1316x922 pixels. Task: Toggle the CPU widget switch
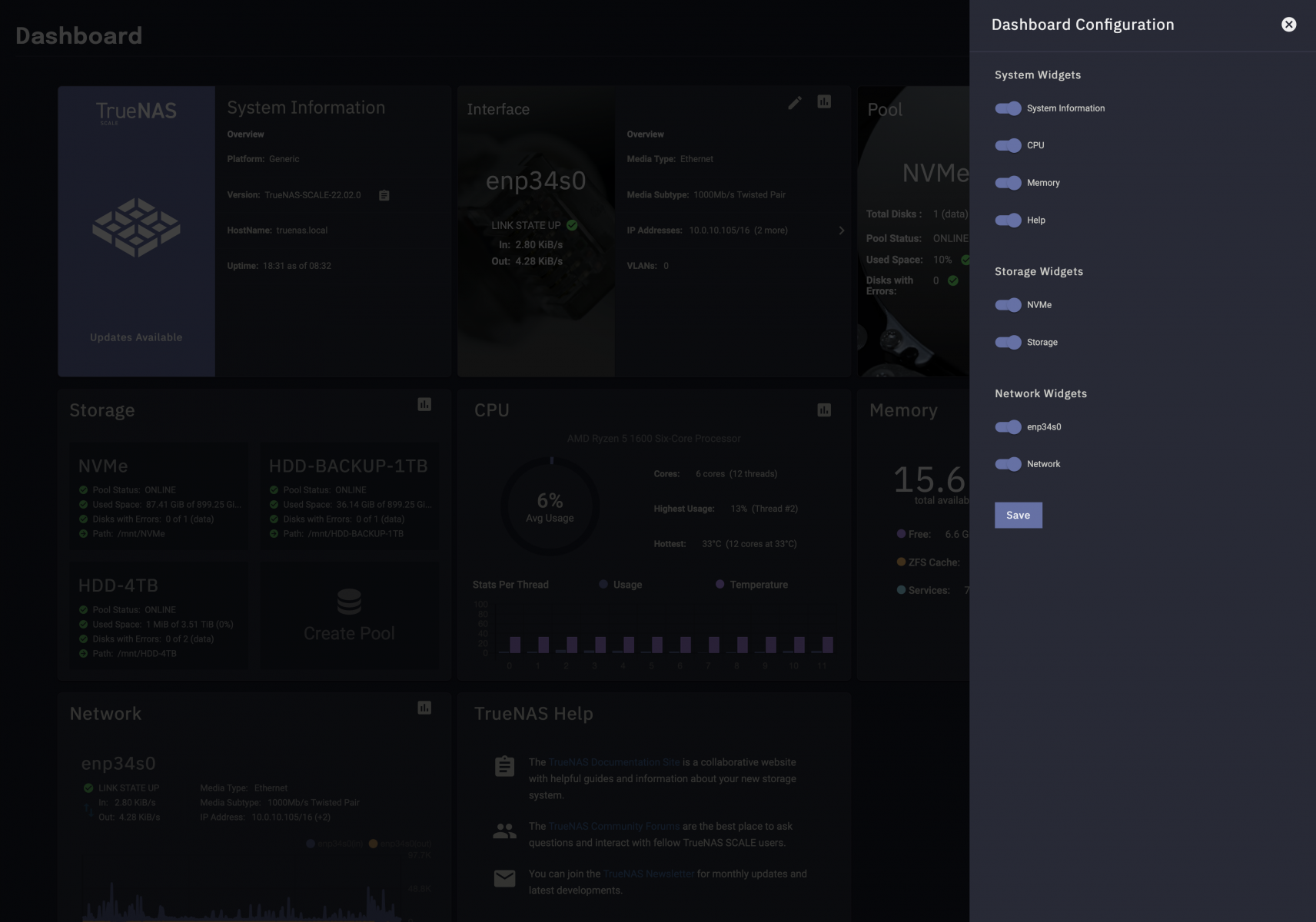1008,145
